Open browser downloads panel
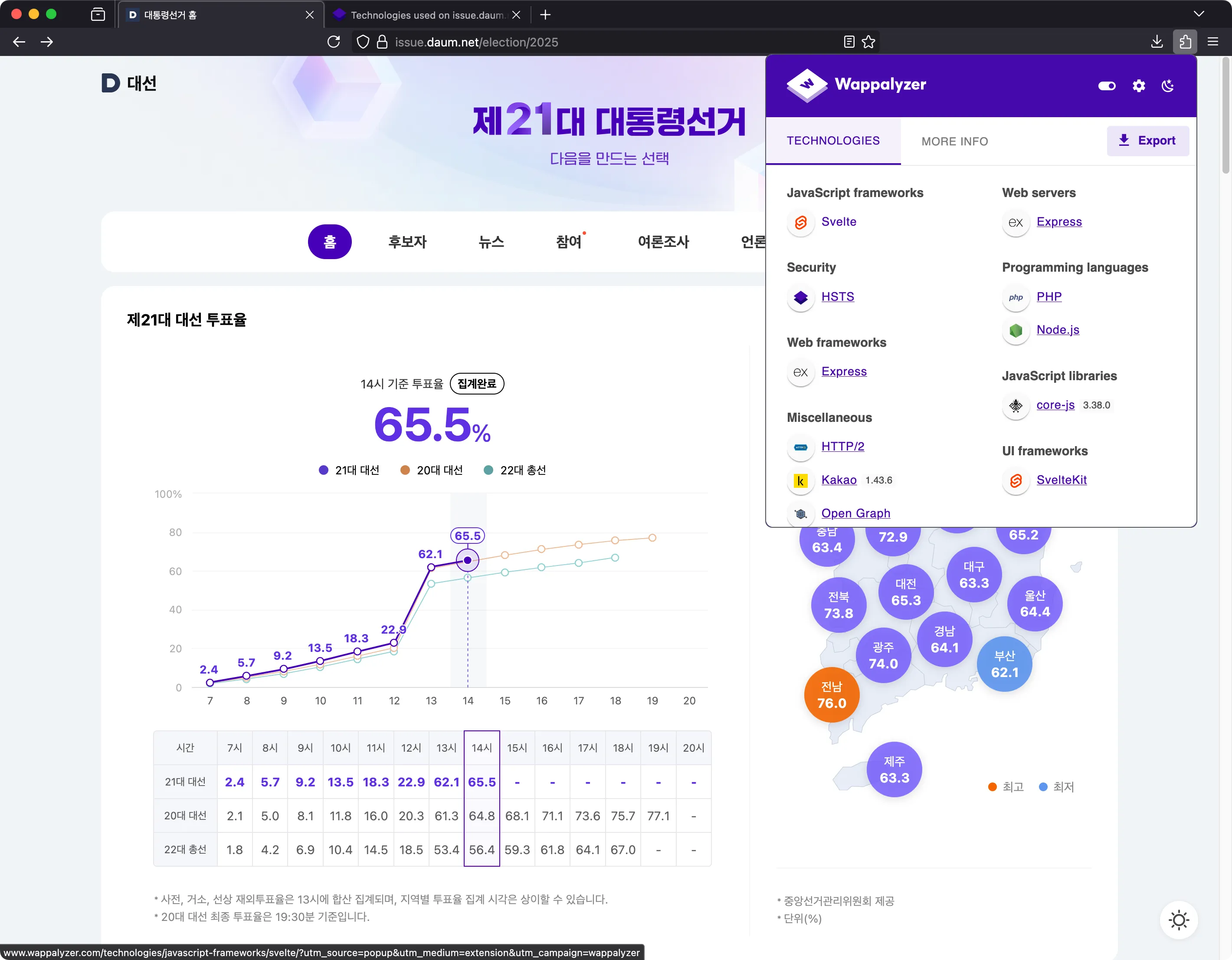Viewport: 1232px width, 960px height. (1157, 42)
